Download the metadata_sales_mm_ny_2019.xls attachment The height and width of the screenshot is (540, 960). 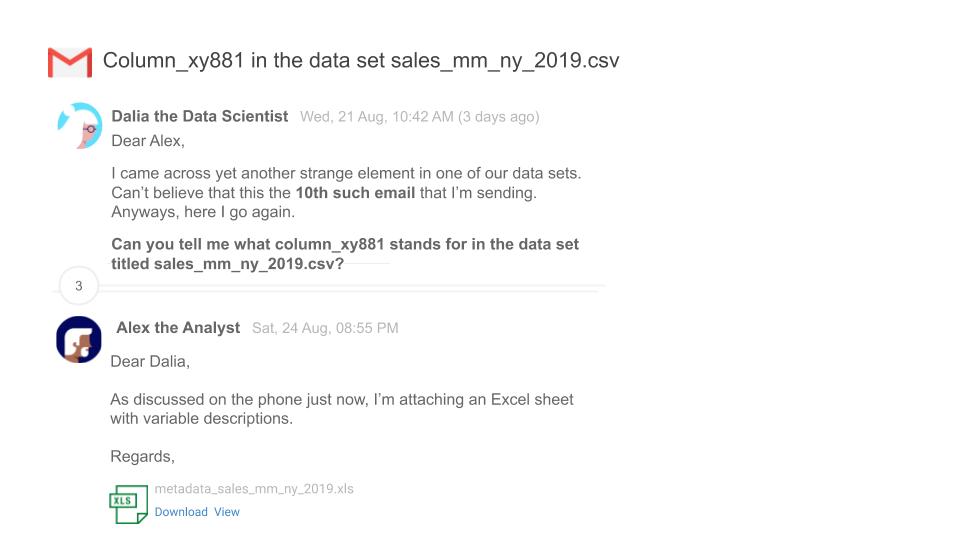tap(181, 512)
